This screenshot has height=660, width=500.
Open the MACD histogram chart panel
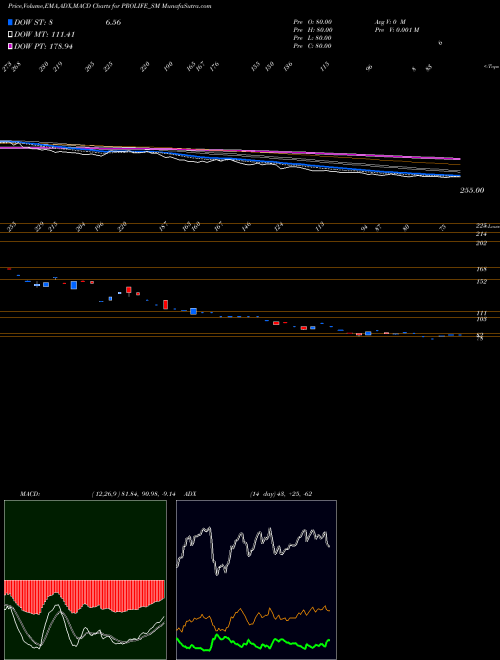coord(85,580)
